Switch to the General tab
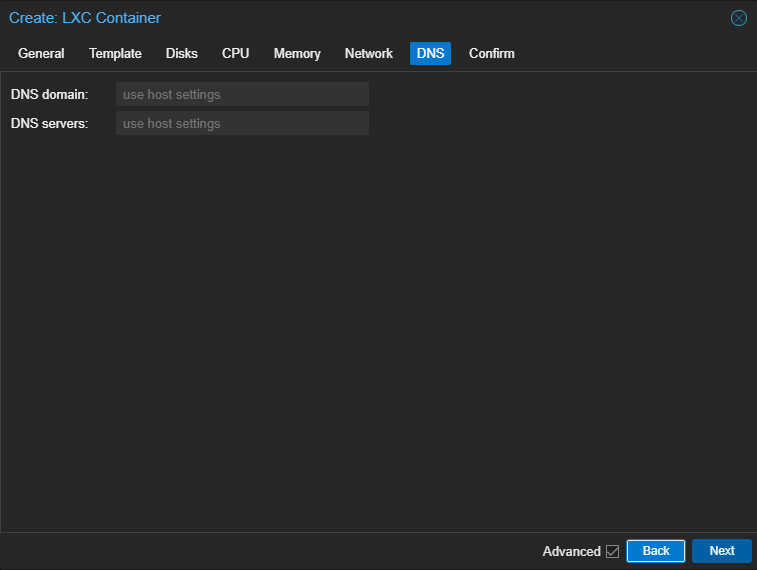The image size is (757, 570). [41, 53]
